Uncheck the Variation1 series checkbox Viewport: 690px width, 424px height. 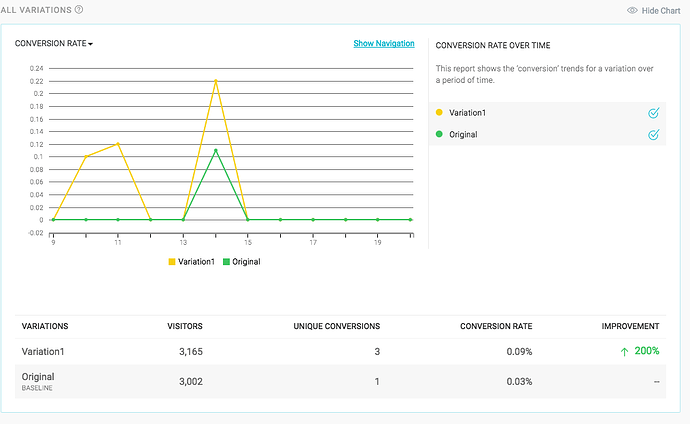point(654,113)
